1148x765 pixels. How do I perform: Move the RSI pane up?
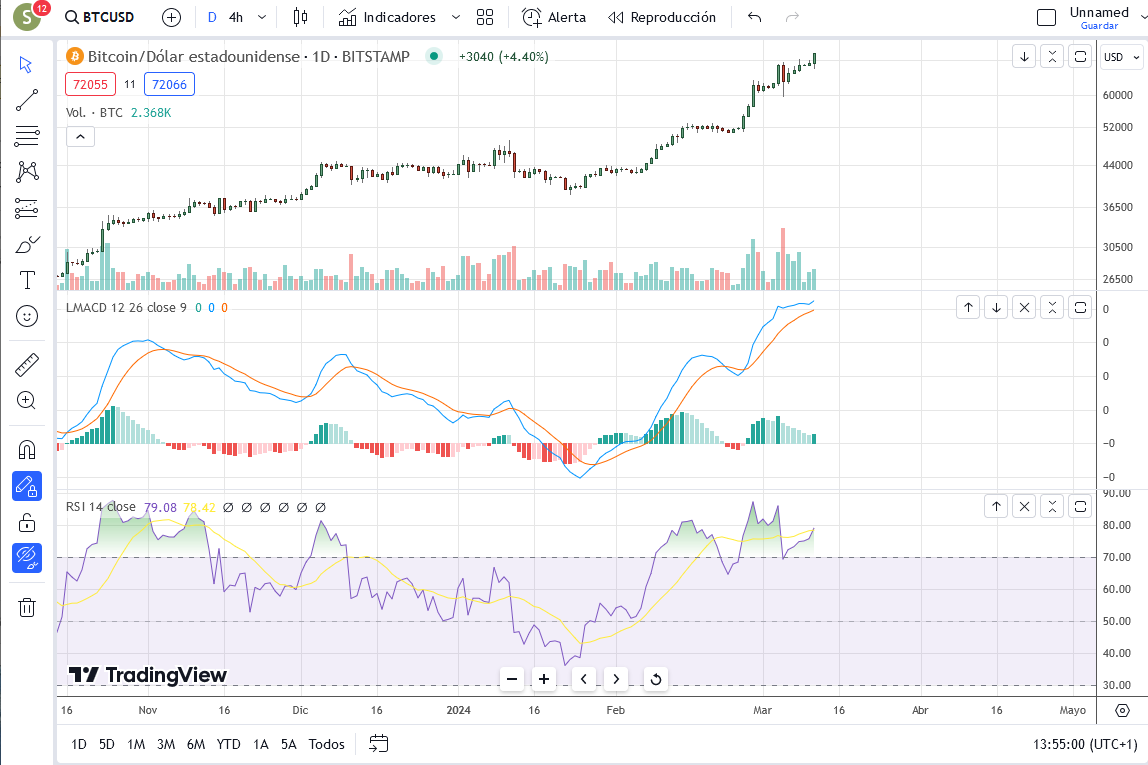tap(996, 507)
